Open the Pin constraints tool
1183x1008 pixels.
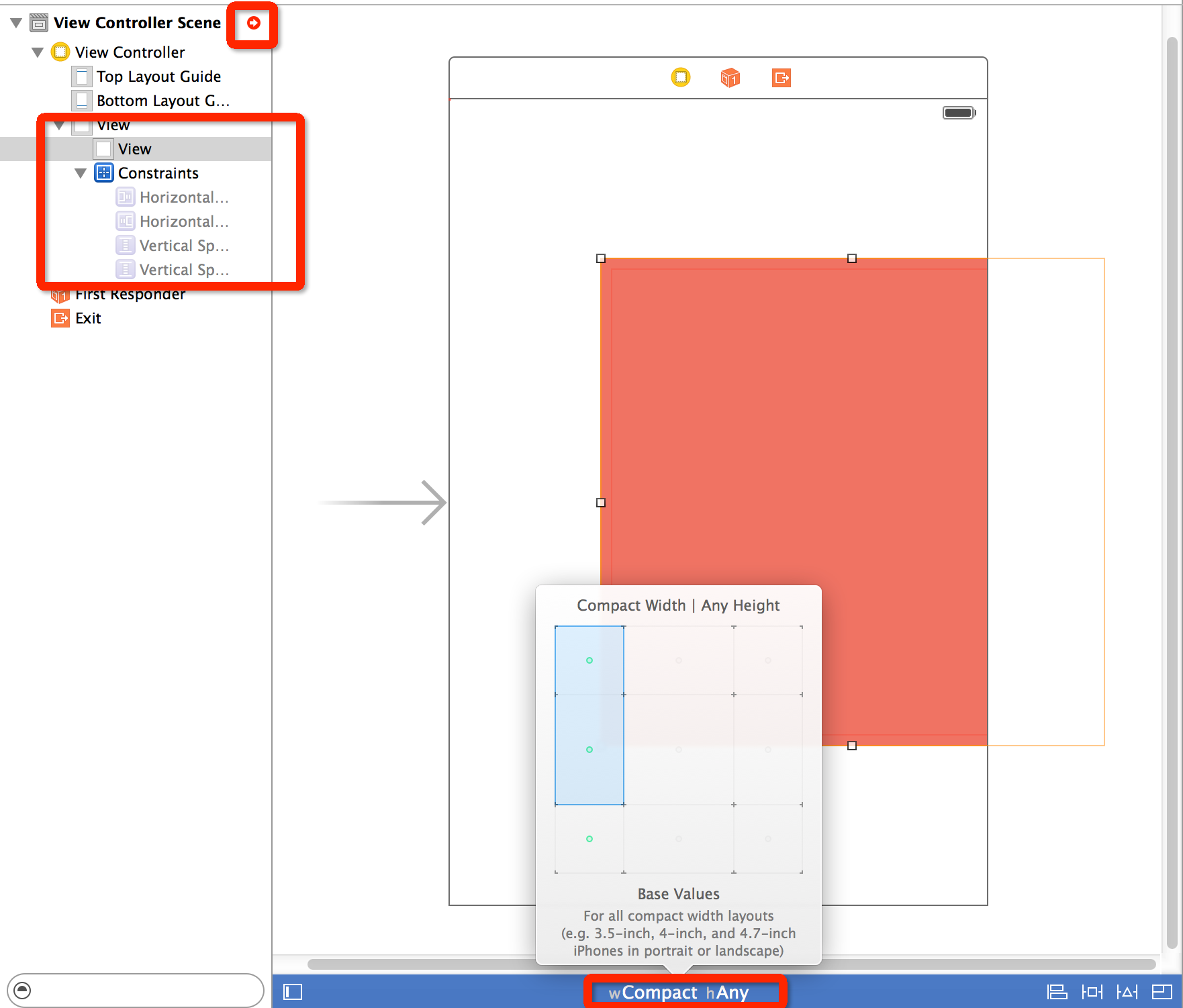pyautogui.click(x=1093, y=993)
